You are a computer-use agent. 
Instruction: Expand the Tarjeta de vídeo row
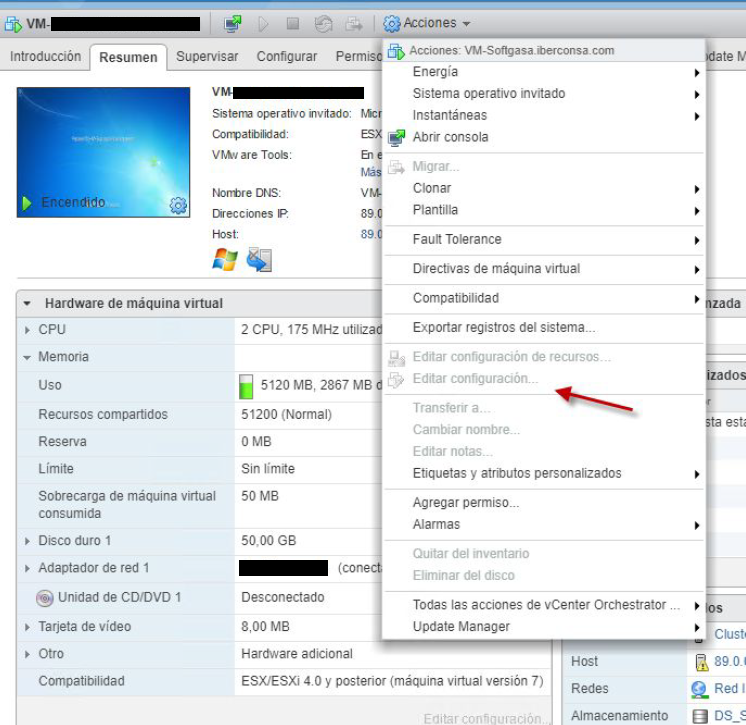(27, 627)
